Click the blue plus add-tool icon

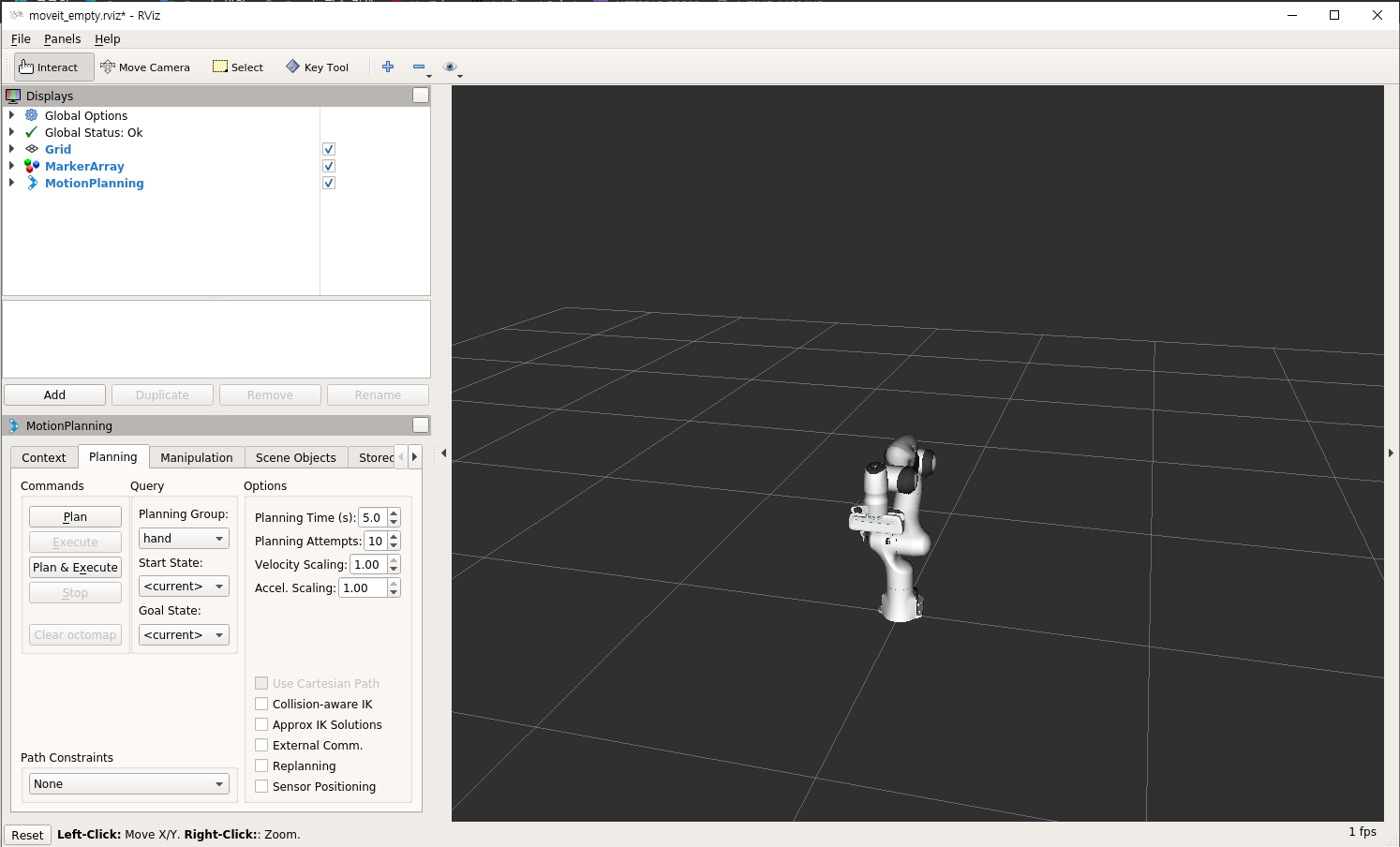(x=388, y=67)
